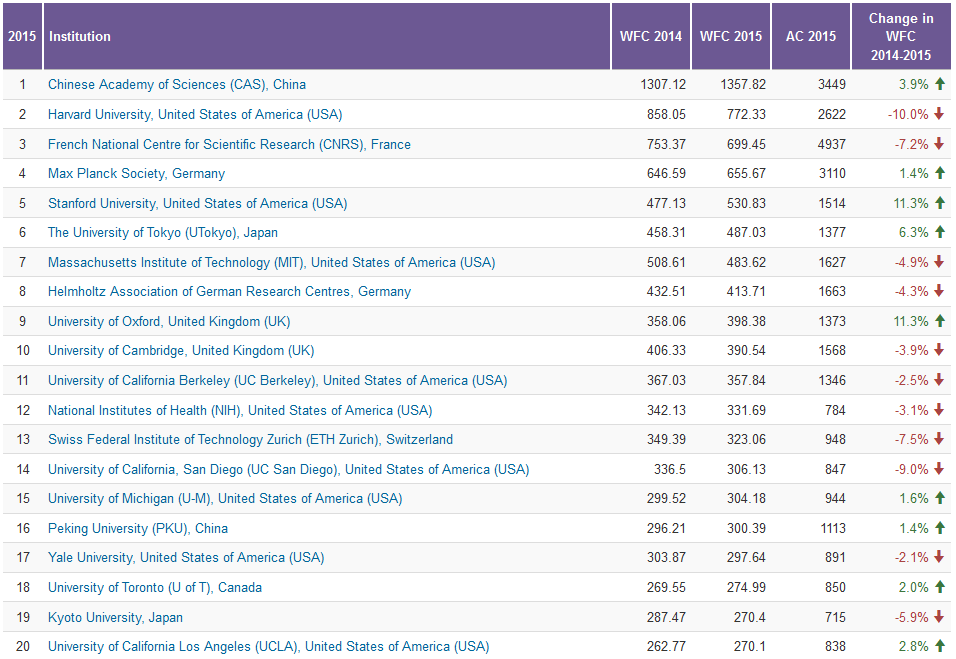Click the green up arrow in Stanford University row

(x=939, y=203)
